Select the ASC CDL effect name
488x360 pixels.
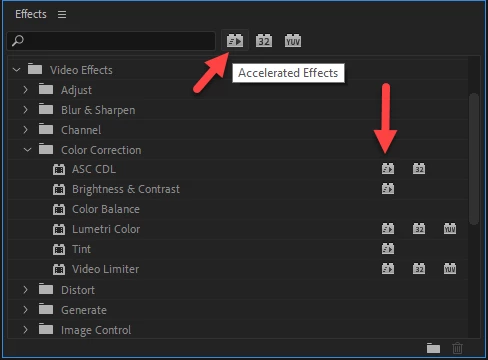tap(94, 169)
